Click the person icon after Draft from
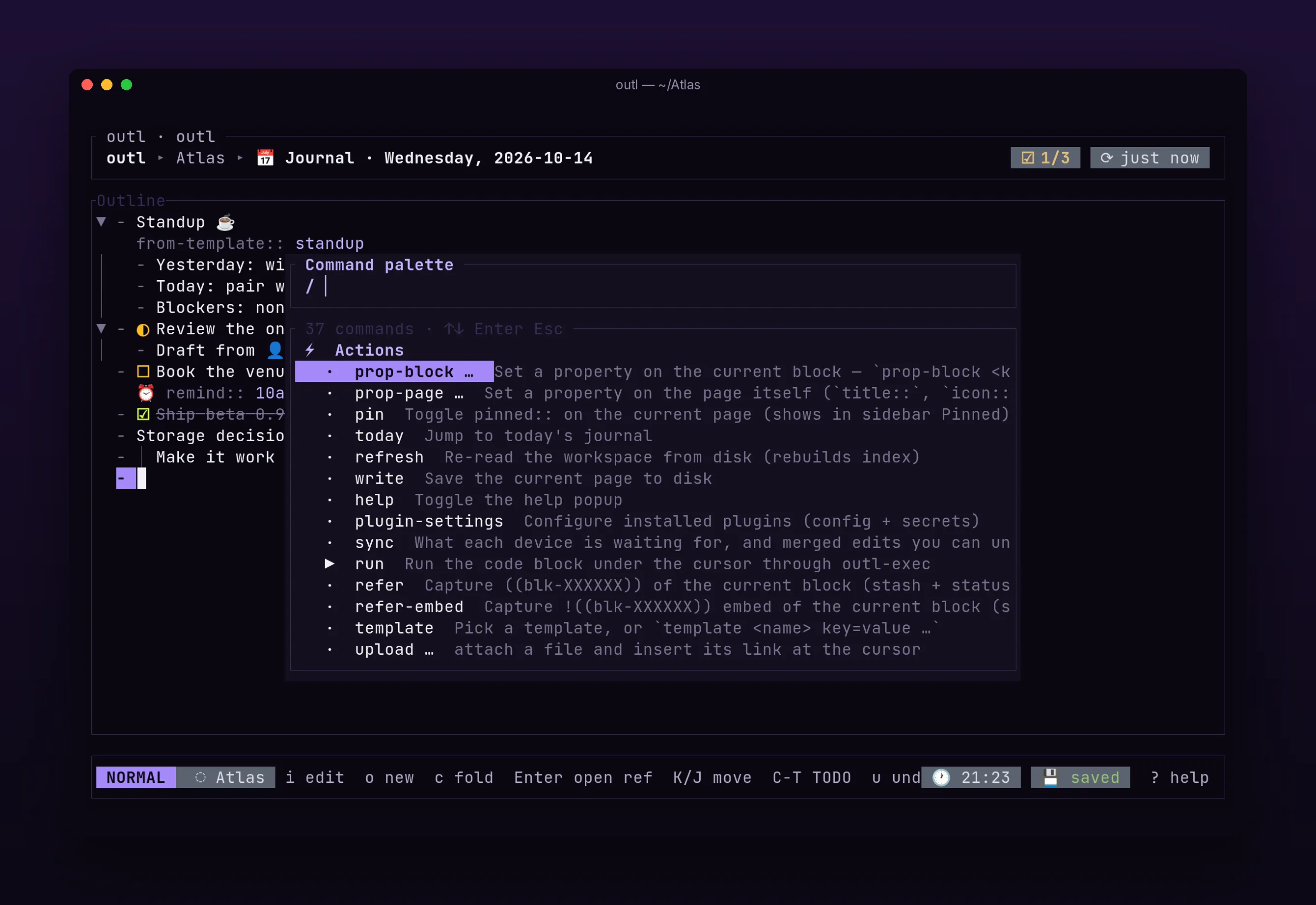 click(x=275, y=350)
